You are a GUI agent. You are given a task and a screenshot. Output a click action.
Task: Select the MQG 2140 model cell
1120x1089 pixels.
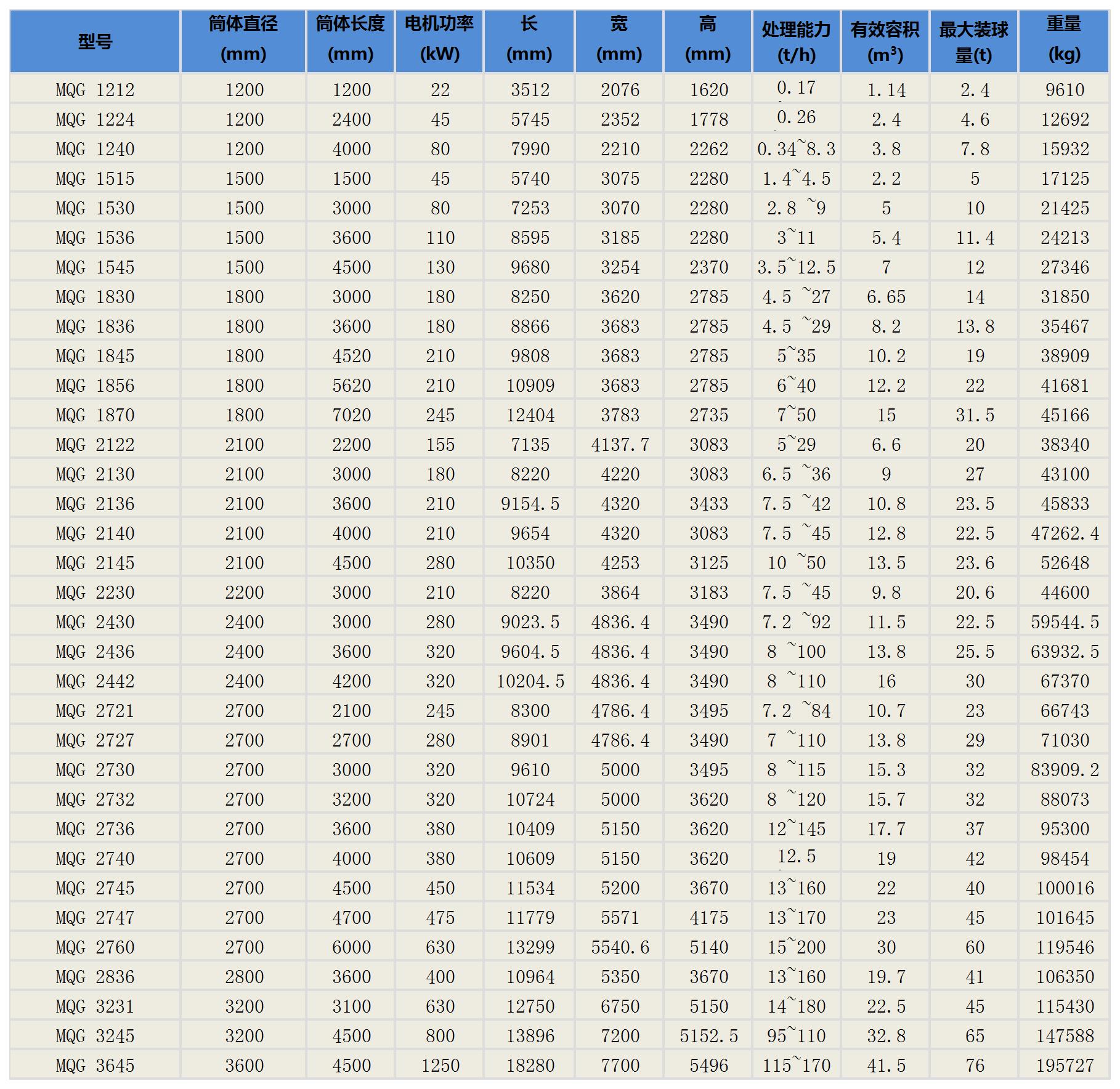[95, 533]
